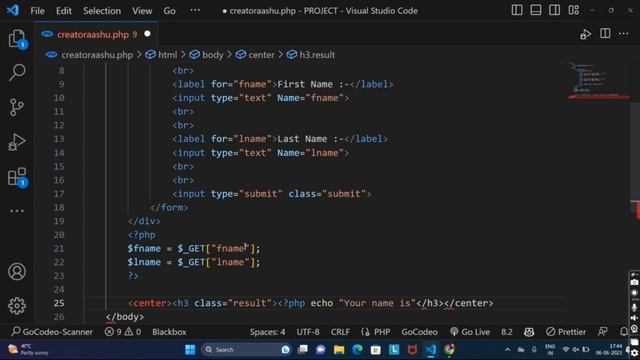Open editor More Actions menu
The image size is (640, 360).
[624, 34]
